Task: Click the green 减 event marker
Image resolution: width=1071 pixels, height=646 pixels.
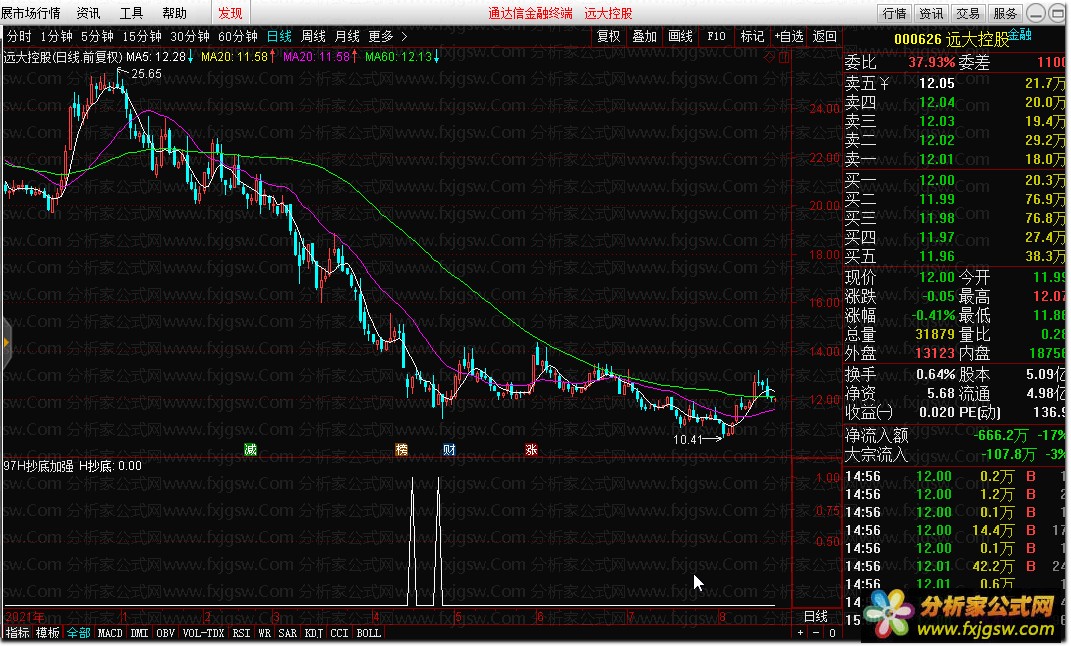Action: click(x=251, y=449)
